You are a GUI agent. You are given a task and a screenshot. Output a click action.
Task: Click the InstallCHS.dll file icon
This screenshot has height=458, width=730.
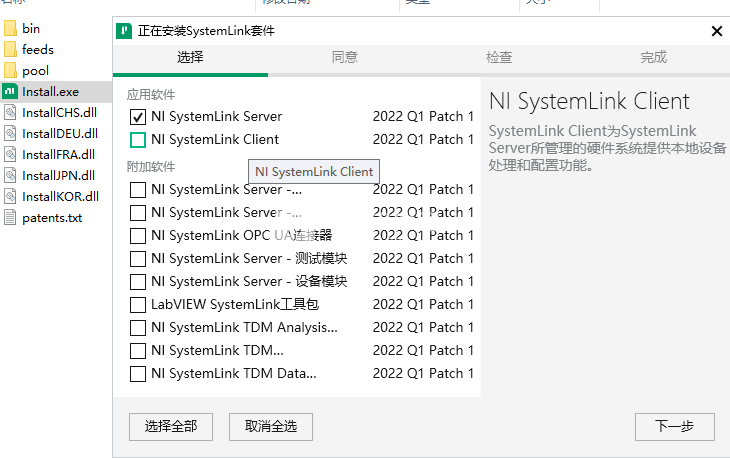pos(10,113)
